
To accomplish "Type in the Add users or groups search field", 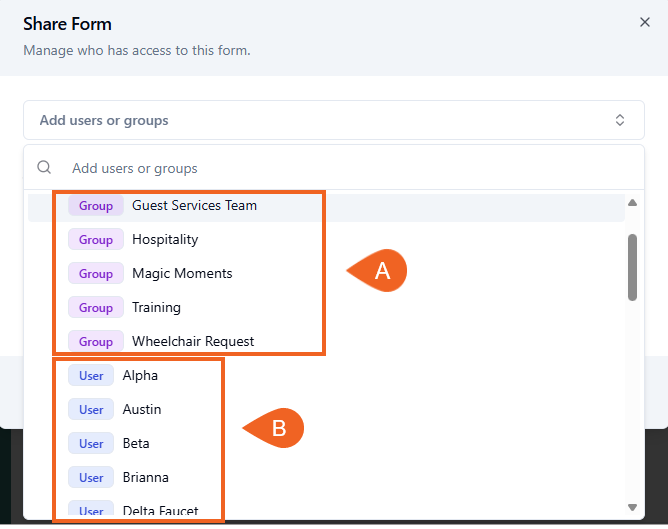I will pyautogui.click(x=340, y=168).
